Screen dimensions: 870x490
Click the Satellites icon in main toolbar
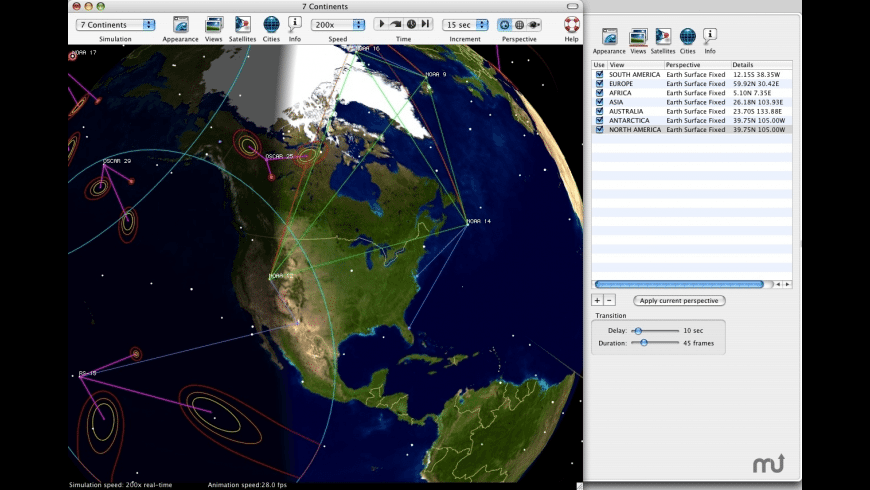click(x=243, y=25)
